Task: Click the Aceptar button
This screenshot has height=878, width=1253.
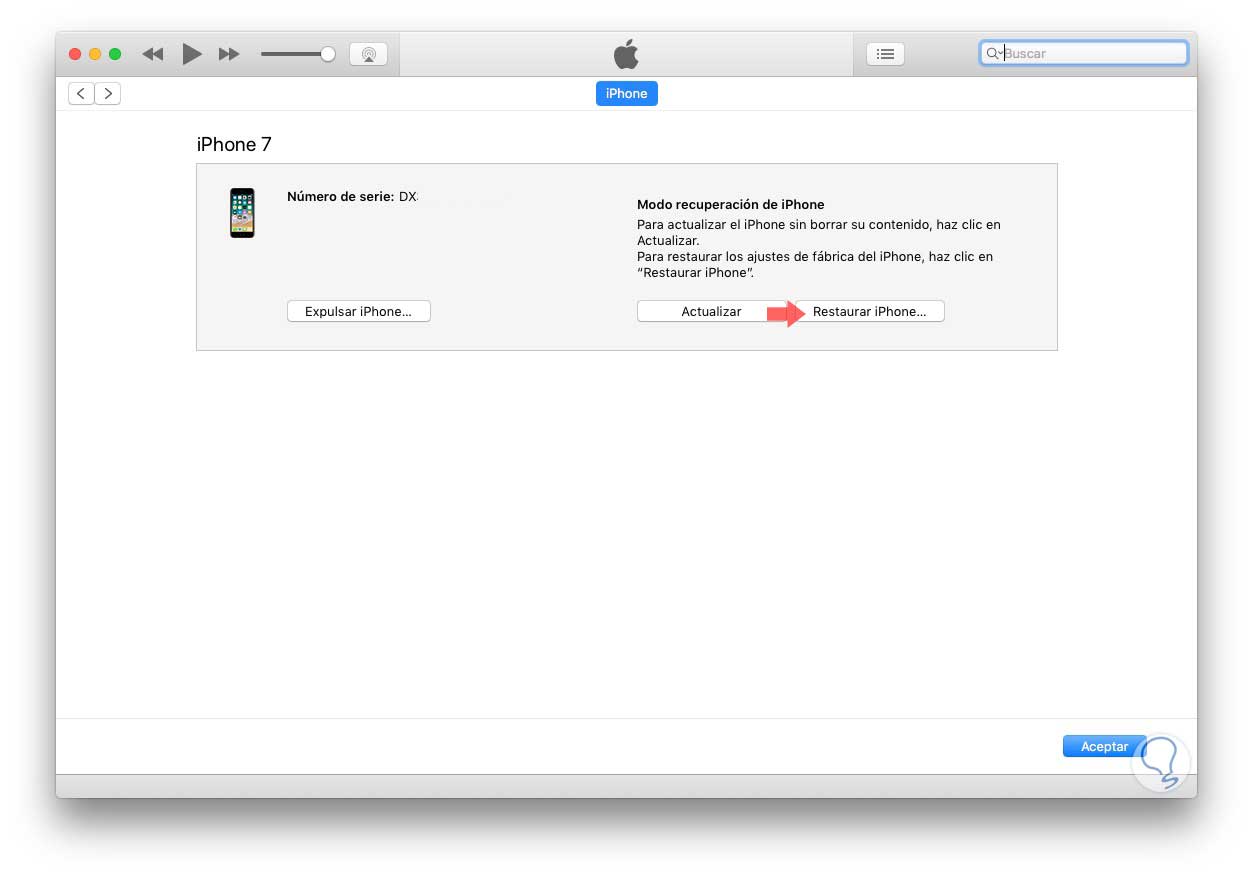Action: tap(1104, 746)
